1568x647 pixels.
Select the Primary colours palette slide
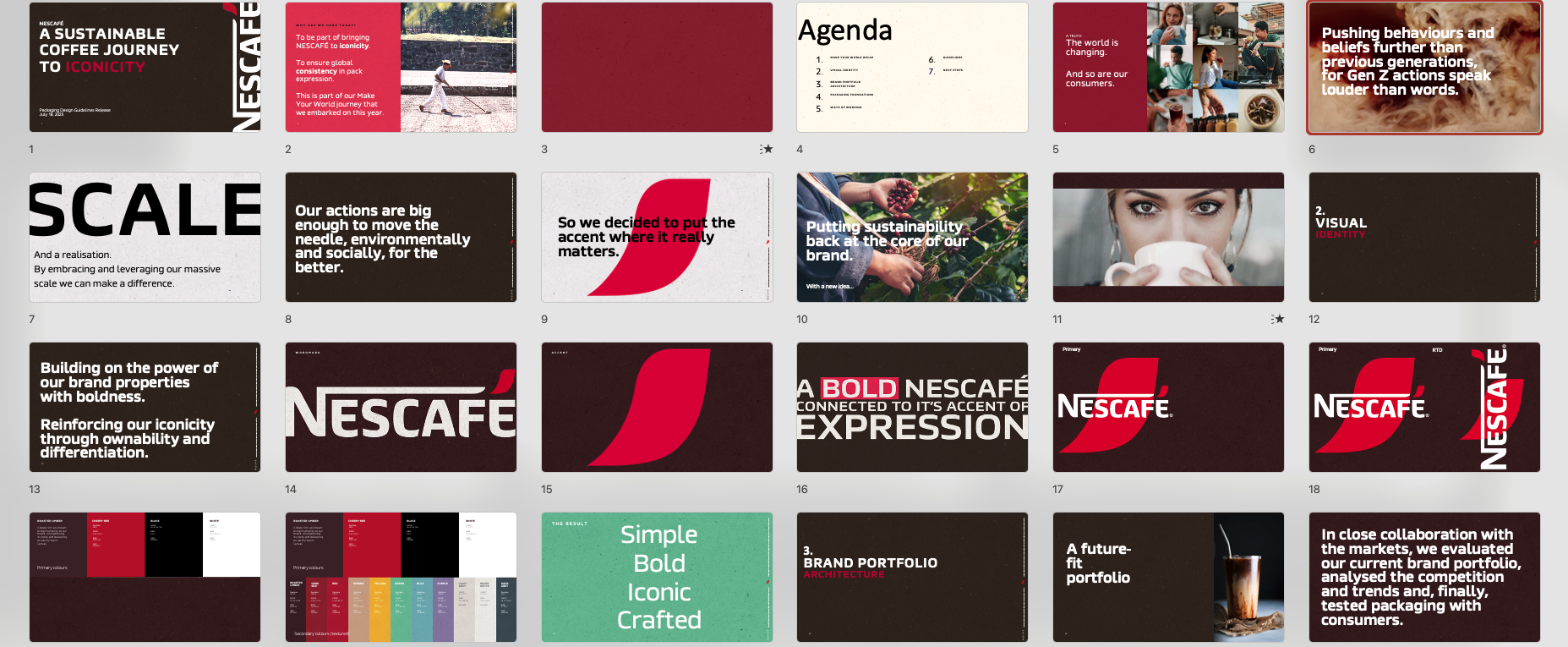tap(145, 578)
